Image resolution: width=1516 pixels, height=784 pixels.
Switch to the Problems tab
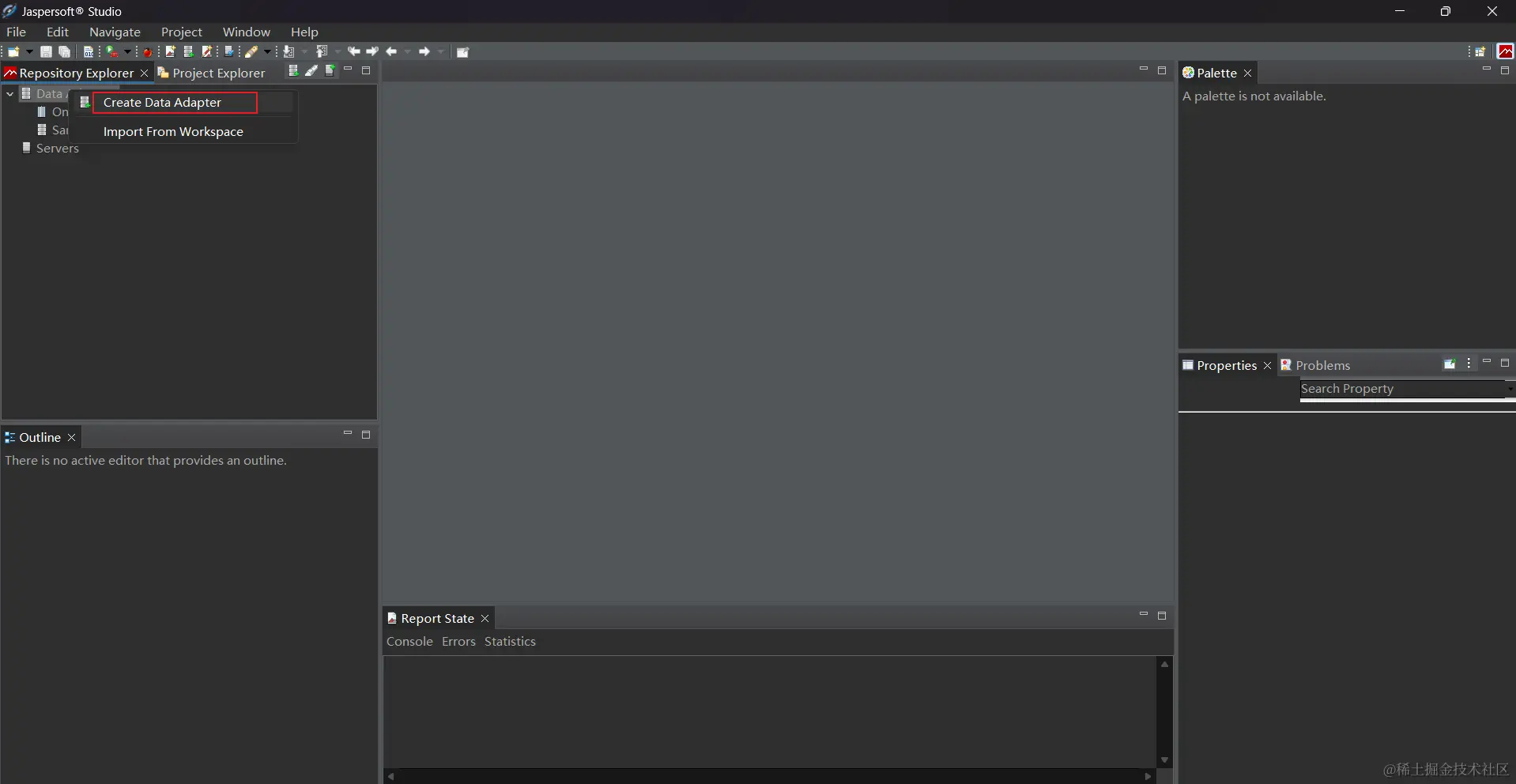click(1315, 365)
